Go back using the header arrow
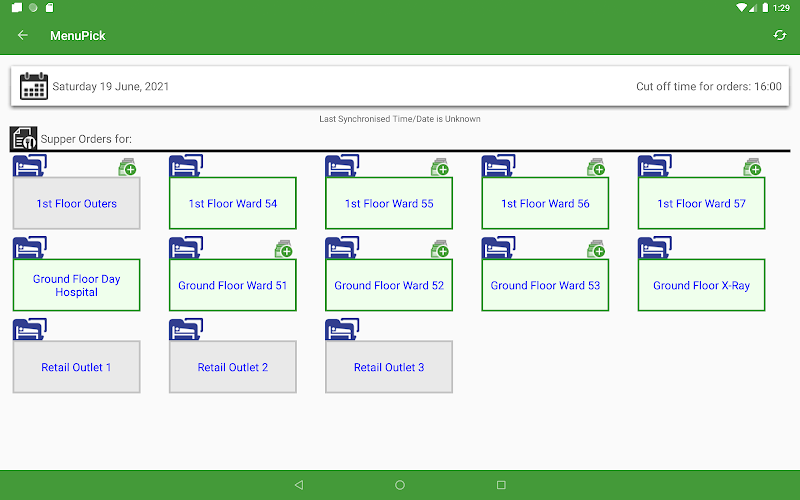800x500 pixels. (22, 35)
